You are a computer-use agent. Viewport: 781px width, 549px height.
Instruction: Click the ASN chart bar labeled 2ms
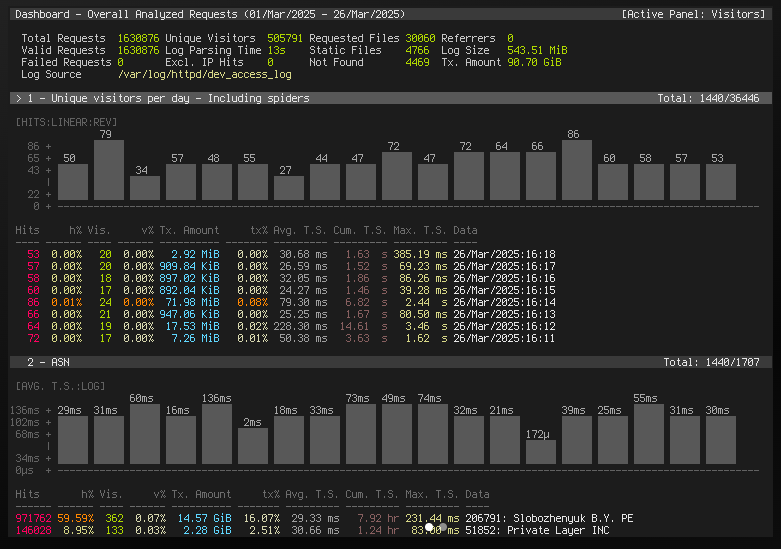point(253,446)
